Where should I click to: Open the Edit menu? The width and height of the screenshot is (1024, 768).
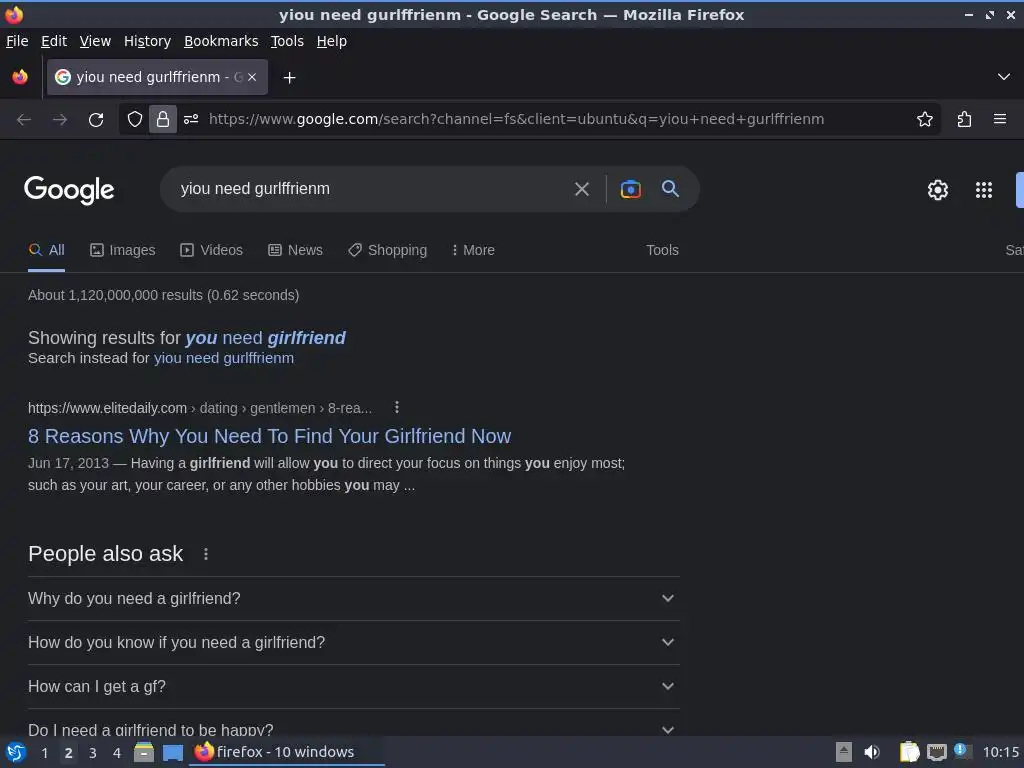point(54,41)
